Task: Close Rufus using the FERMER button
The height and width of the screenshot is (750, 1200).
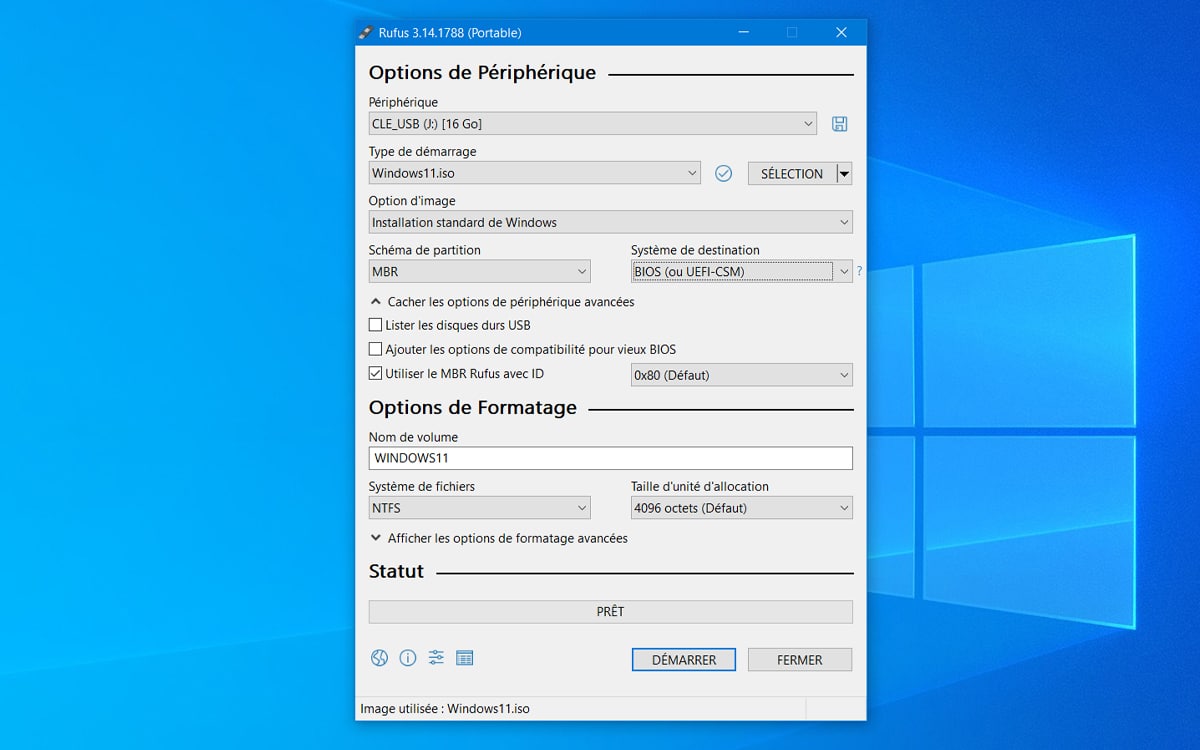Action: 800,659
